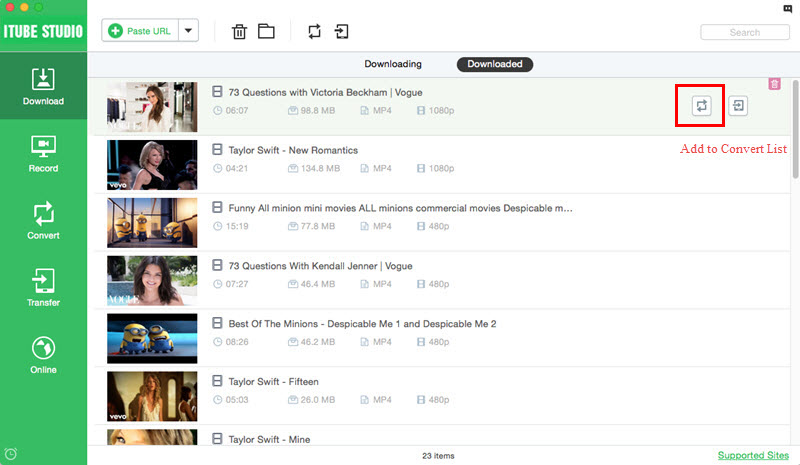Click the '15:19' duration value
This screenshot has height=465, width=800.
237,226
